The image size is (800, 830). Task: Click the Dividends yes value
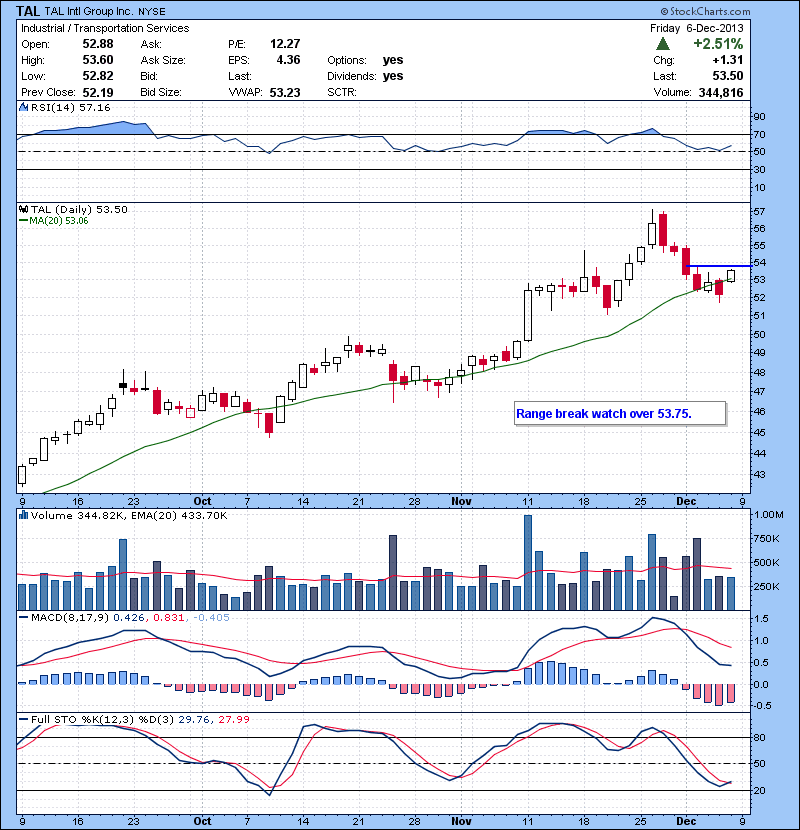point(393,76)
